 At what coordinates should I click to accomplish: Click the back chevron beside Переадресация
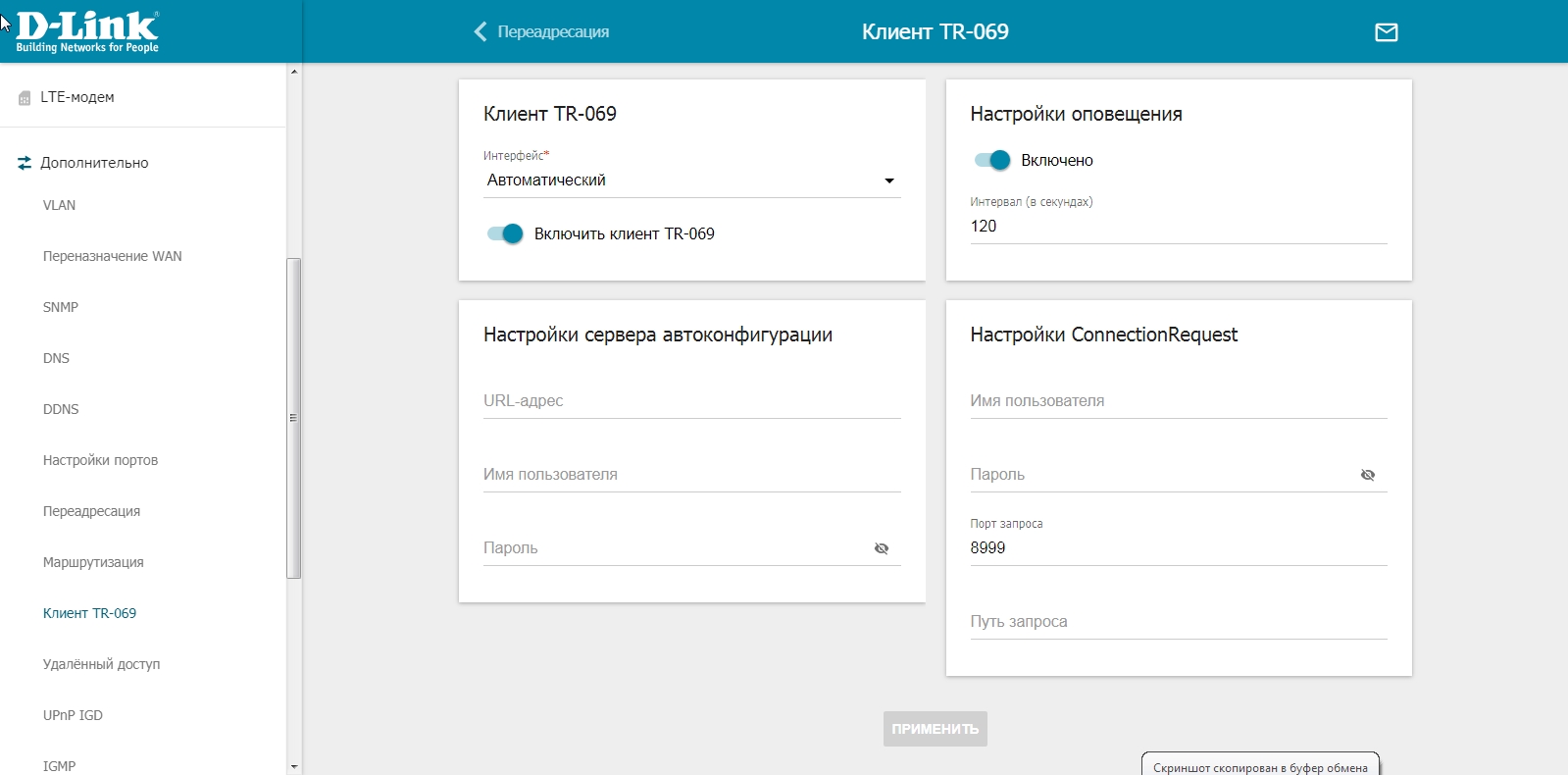480,32
